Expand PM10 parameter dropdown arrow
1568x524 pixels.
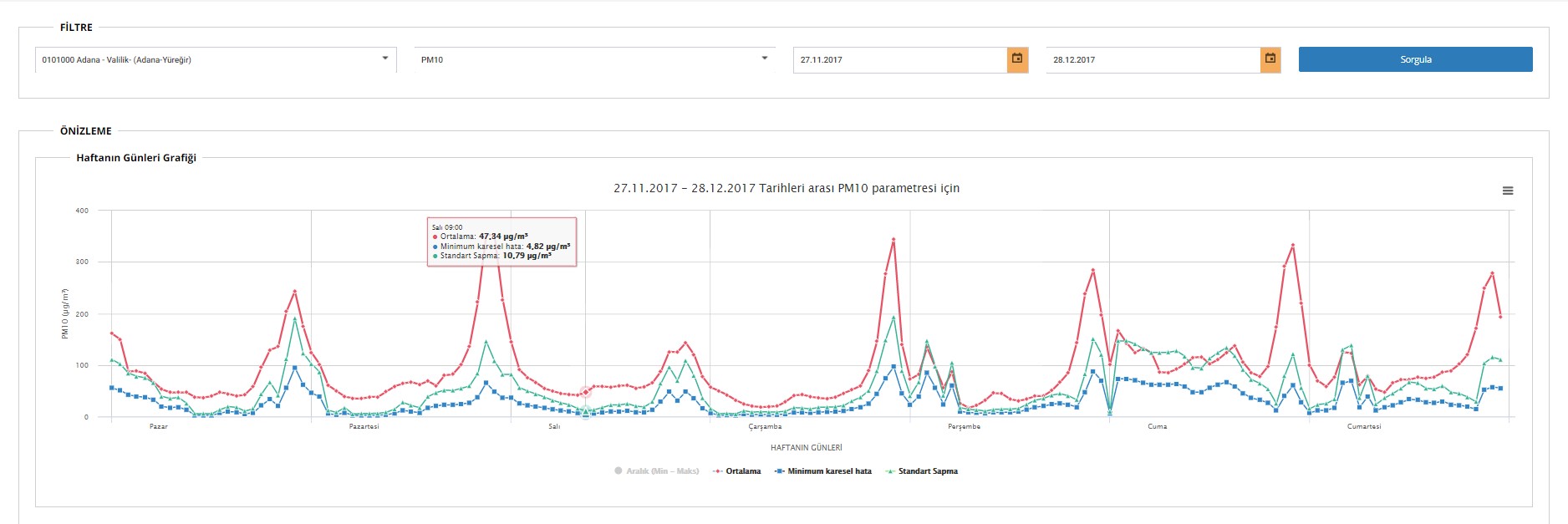(x=765, y=59)
